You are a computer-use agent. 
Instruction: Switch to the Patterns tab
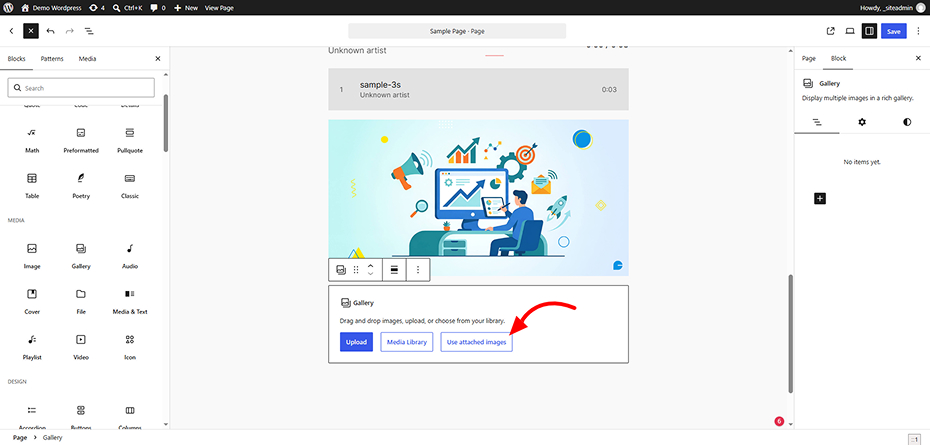tap(52, 59)
